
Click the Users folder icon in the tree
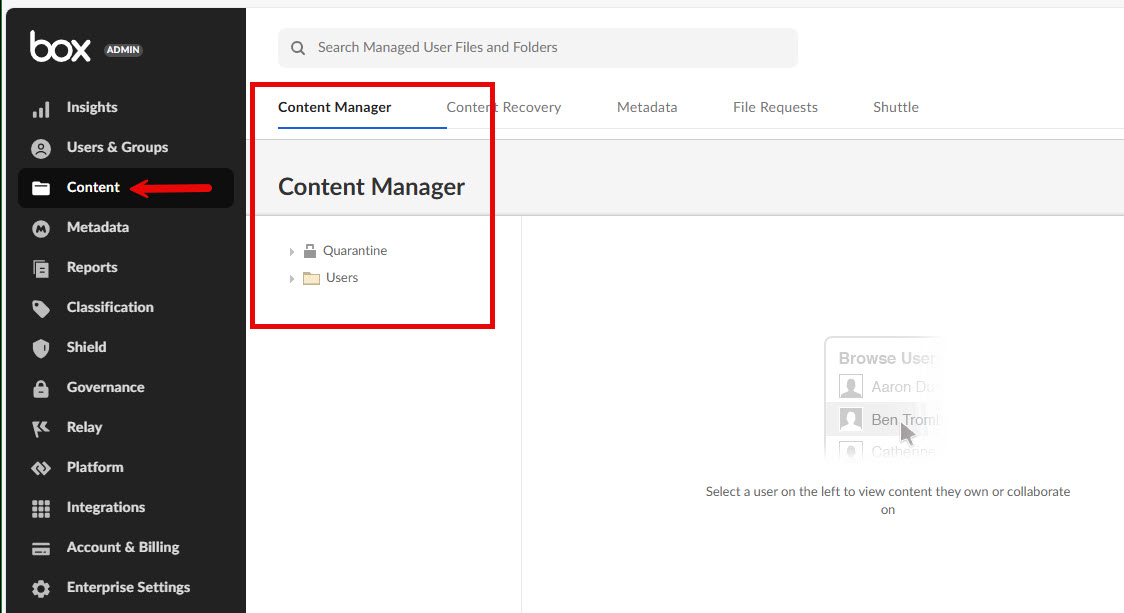point(311,278)
